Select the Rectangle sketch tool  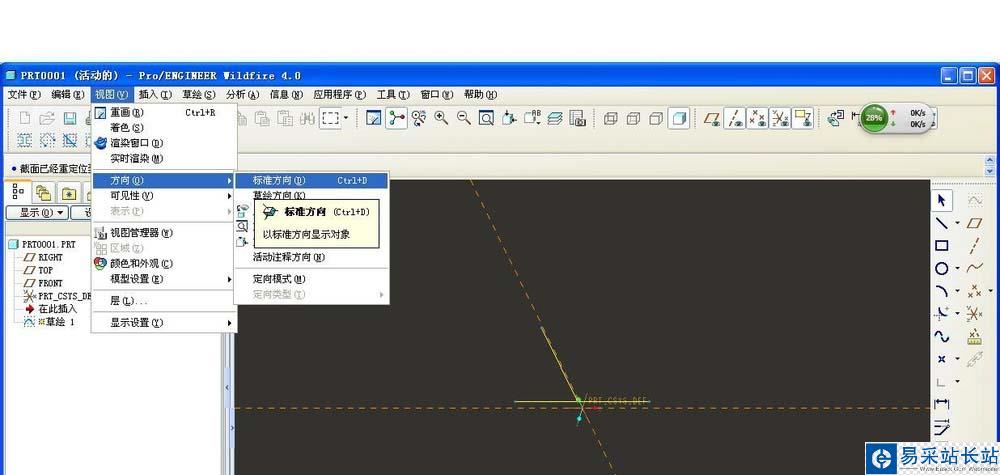tap(941, 245)
